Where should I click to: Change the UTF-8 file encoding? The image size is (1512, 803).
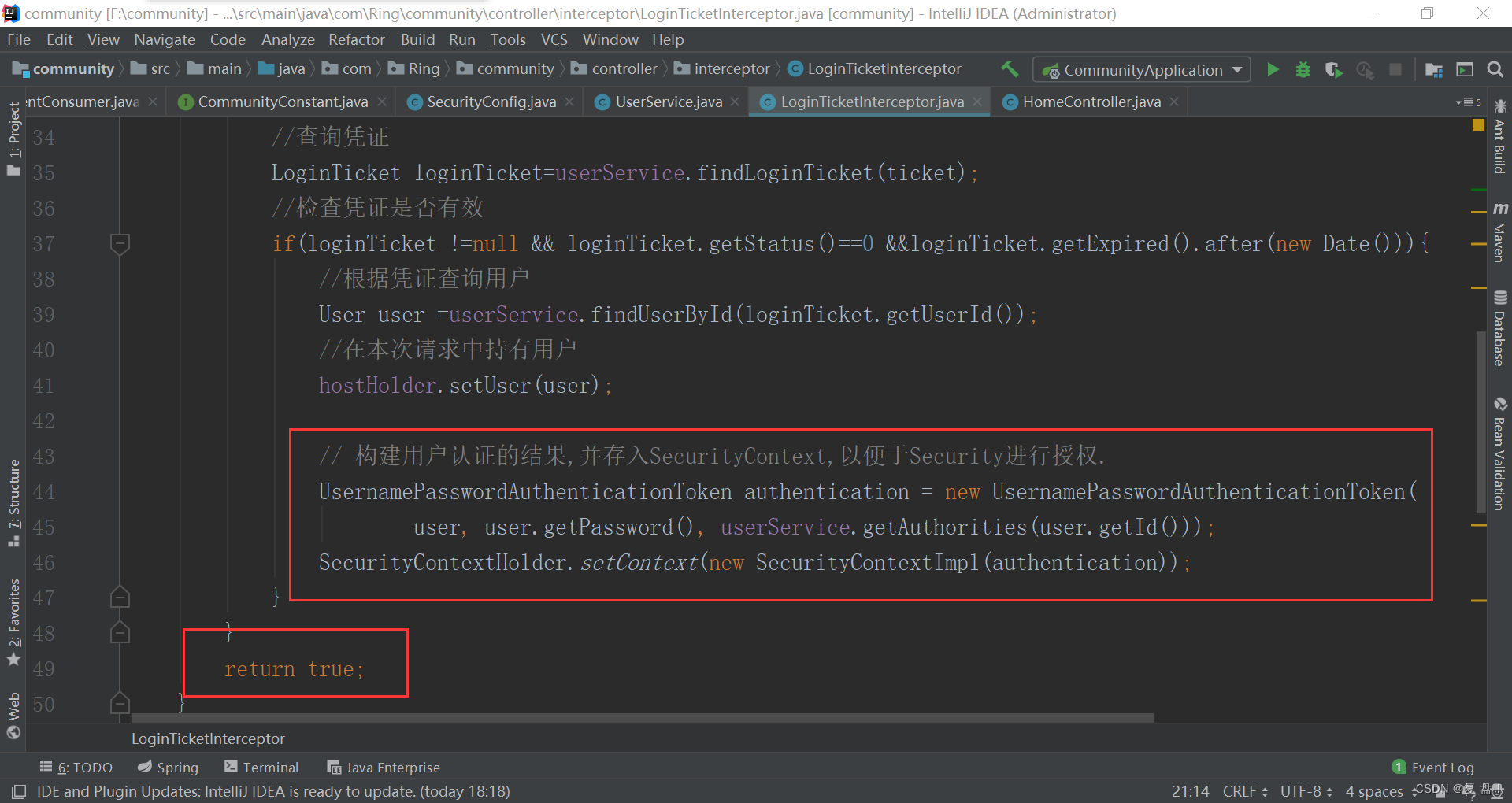[1306, 791]
